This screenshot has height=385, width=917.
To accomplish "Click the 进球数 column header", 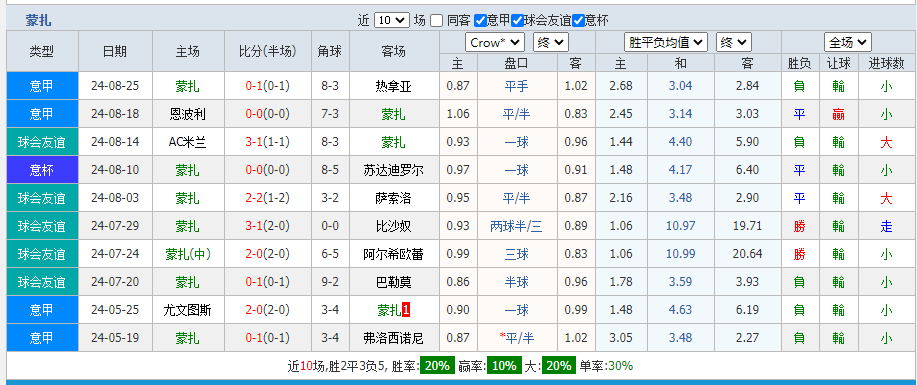I will (x=887, y=63).
